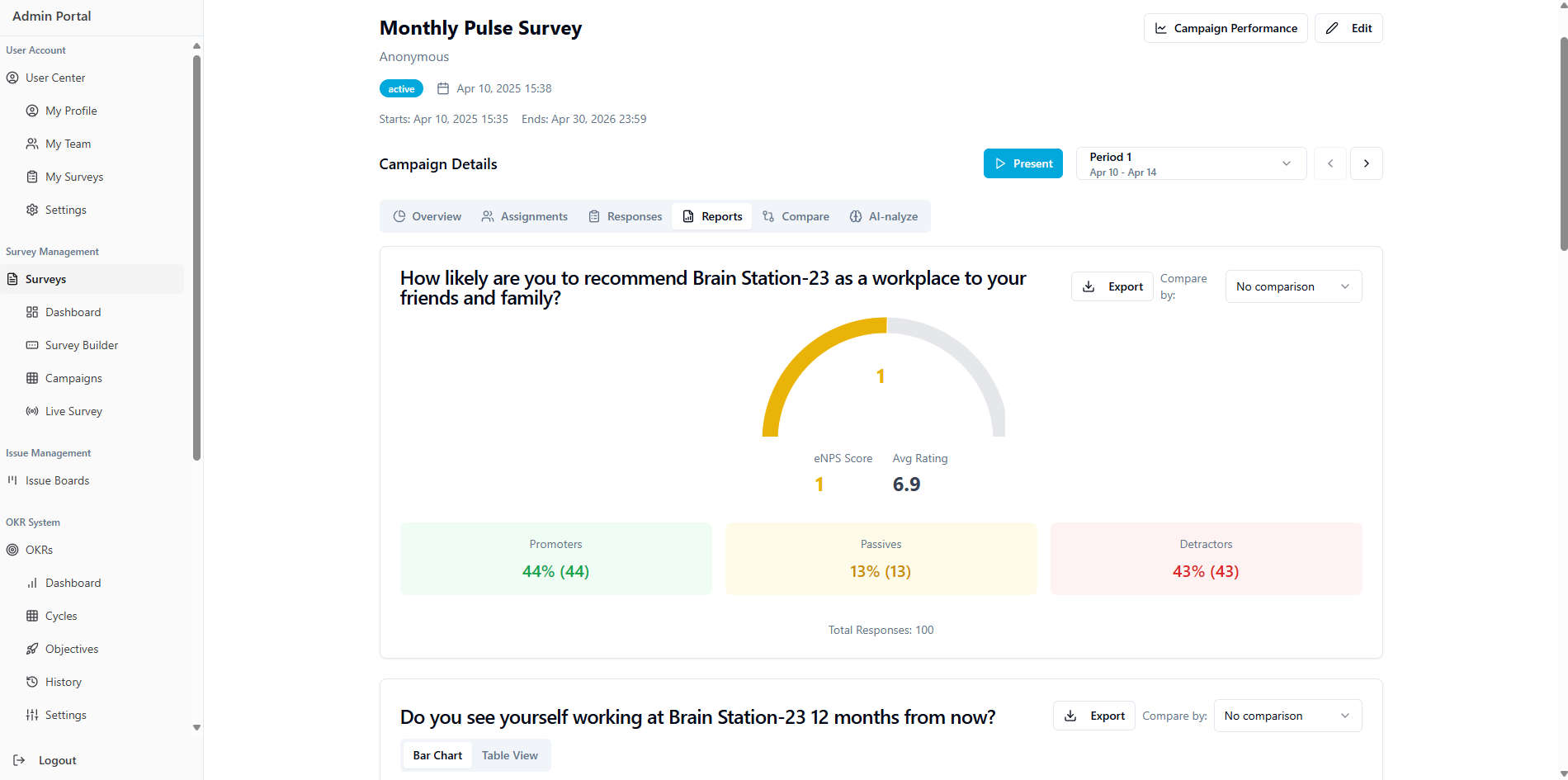Select the Reports tab
1568x780 pixels.
(712, 216)
